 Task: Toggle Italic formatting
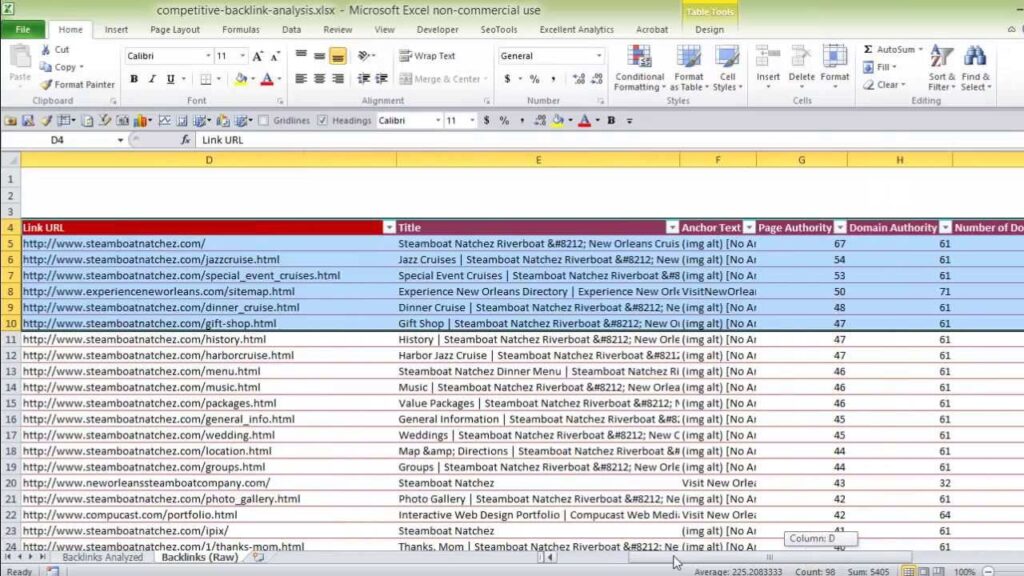[152, 79]
